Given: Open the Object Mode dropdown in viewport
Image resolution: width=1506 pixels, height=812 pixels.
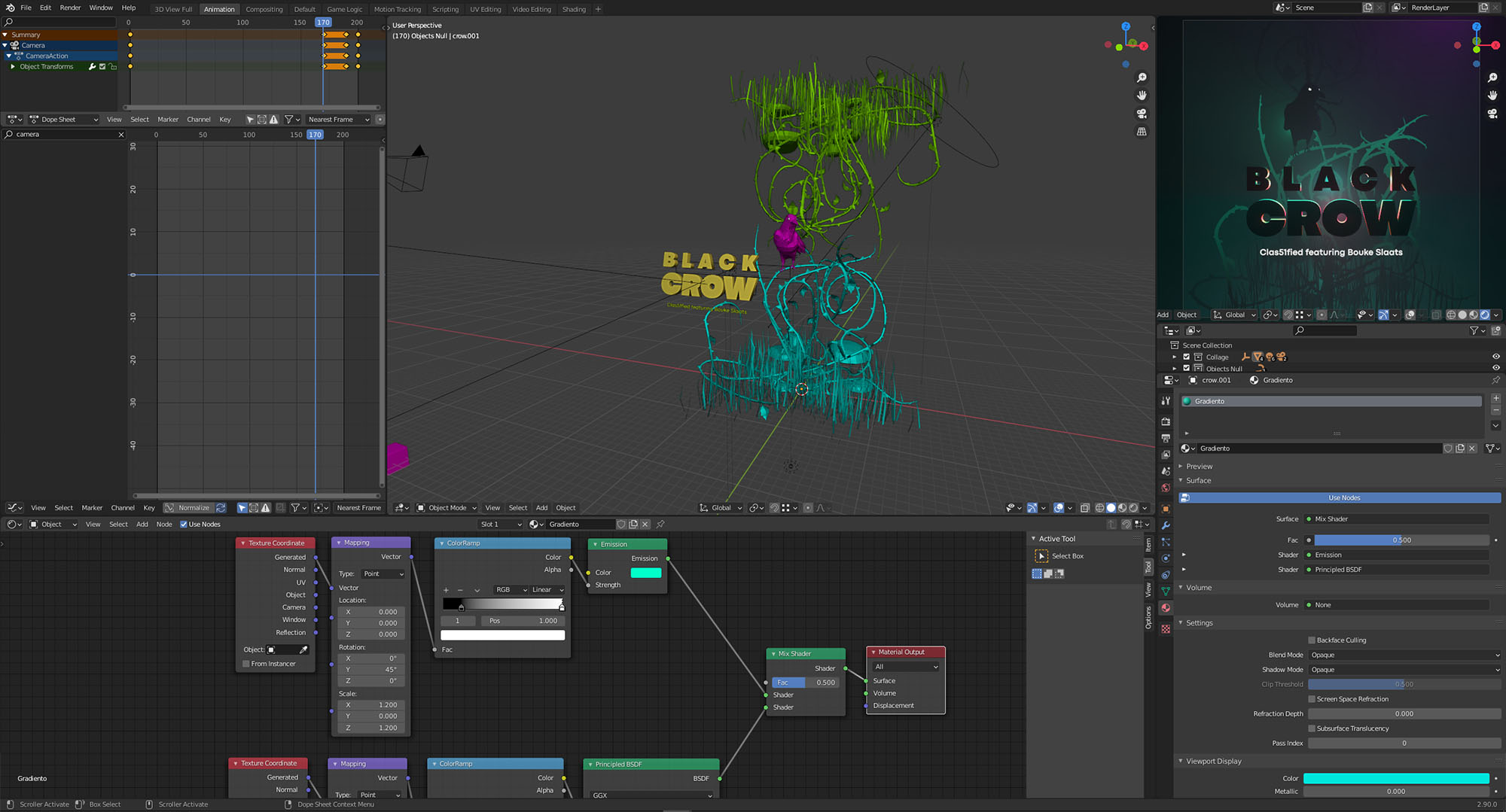Looking at the screenshot, I should pyautogui.click(x=447, y=508).
